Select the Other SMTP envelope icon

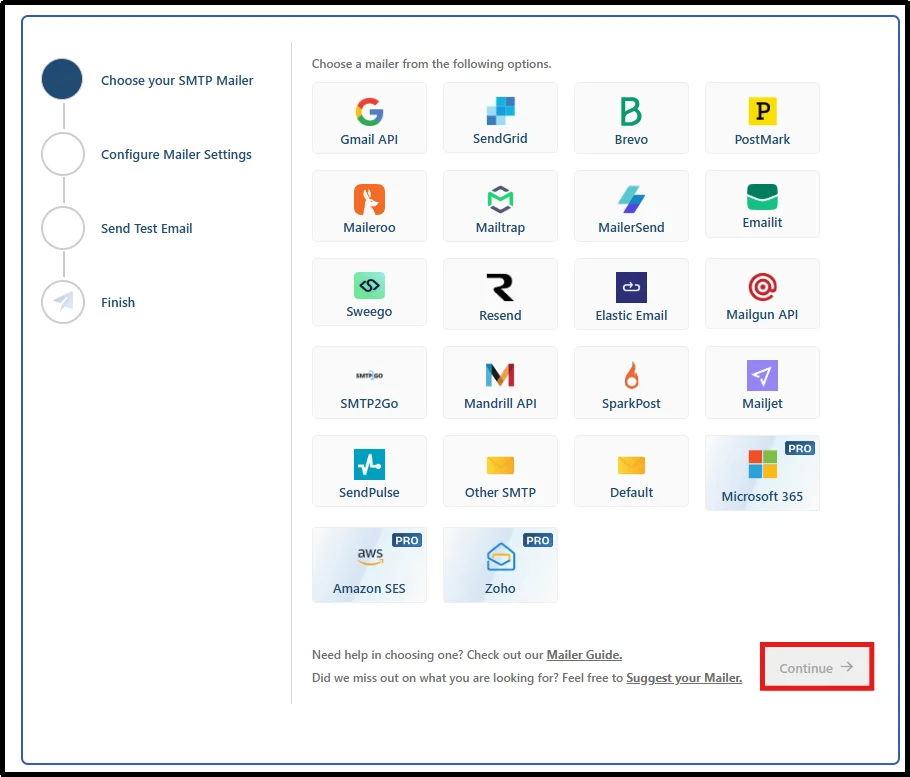[x=500, y=465]
